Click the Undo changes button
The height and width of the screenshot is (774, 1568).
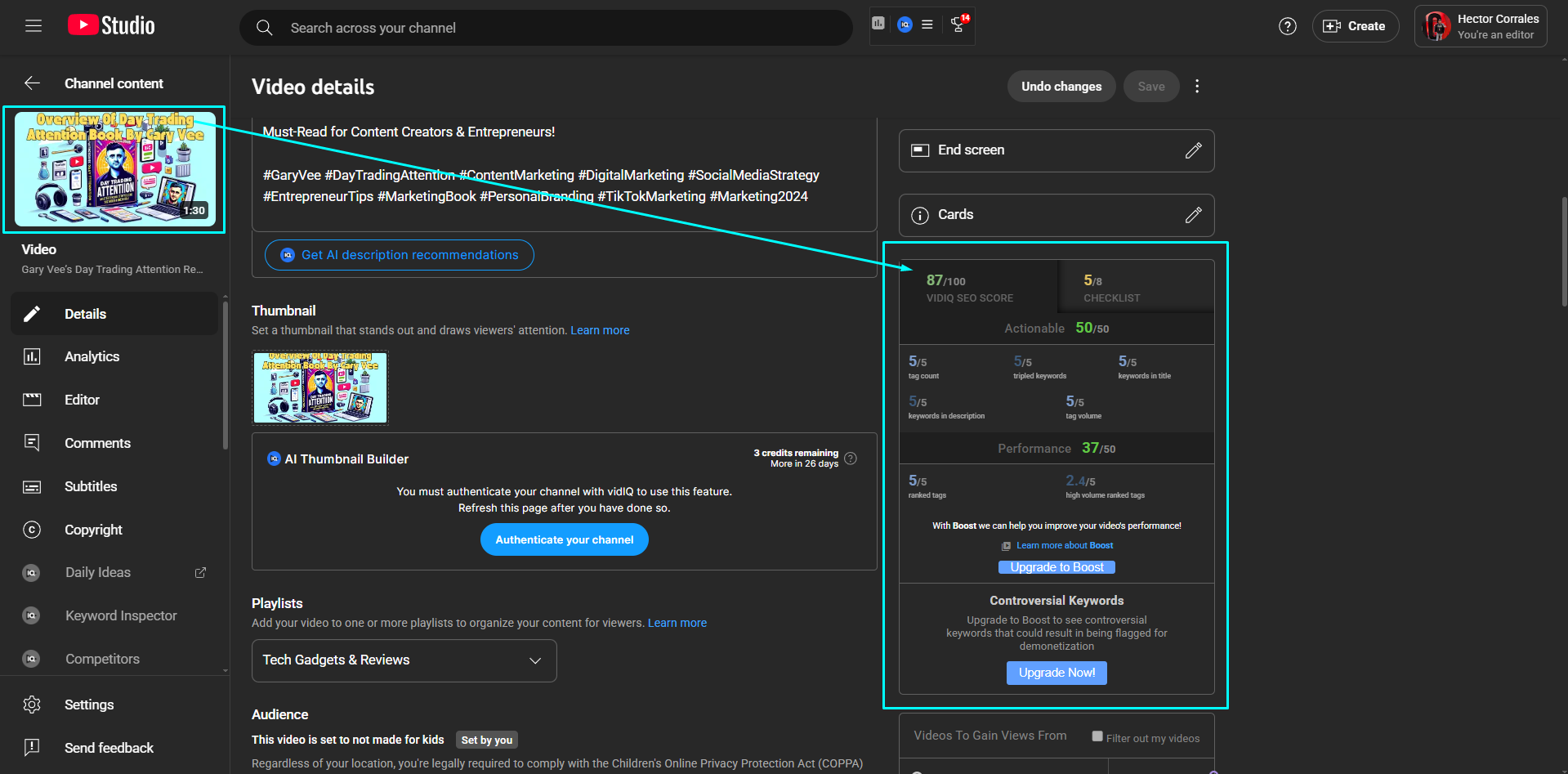[1061, 87]
